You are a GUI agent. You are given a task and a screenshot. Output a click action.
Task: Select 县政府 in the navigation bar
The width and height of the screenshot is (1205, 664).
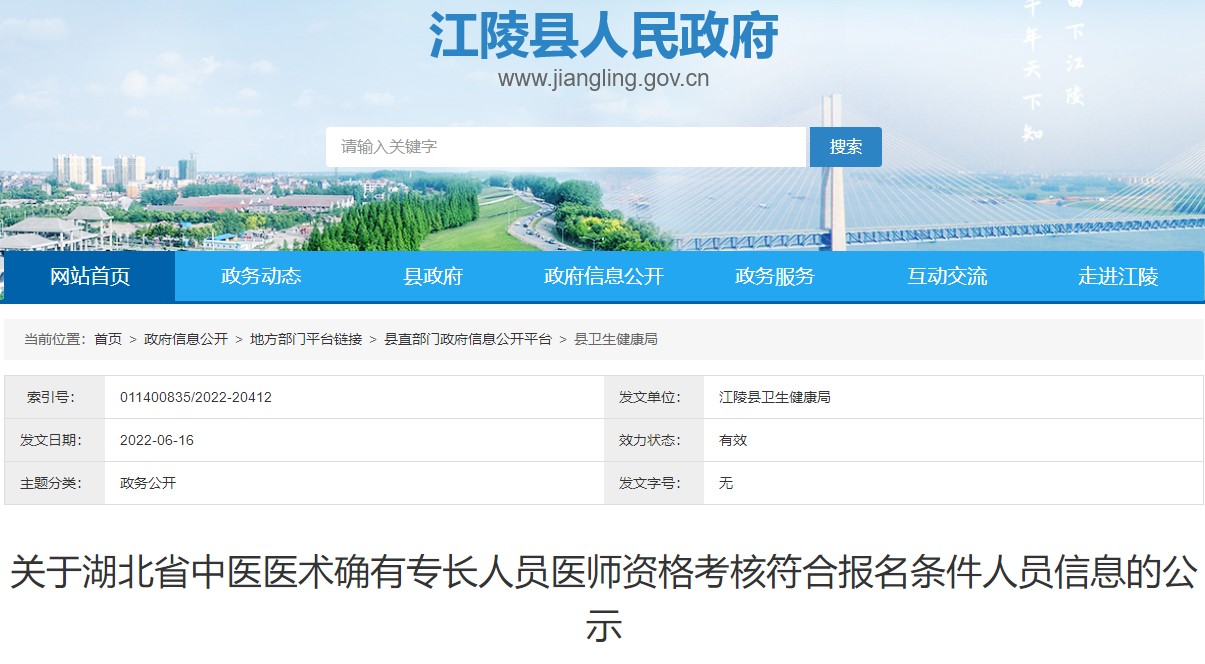point(433,277)
